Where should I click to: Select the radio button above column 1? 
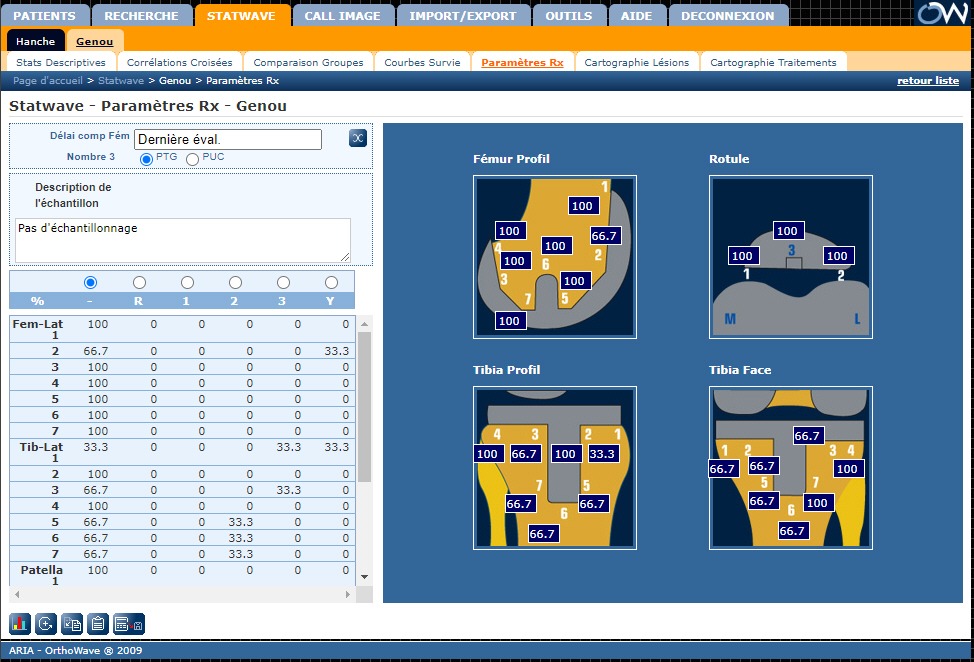pyautogui.click(x=187, y=283)
